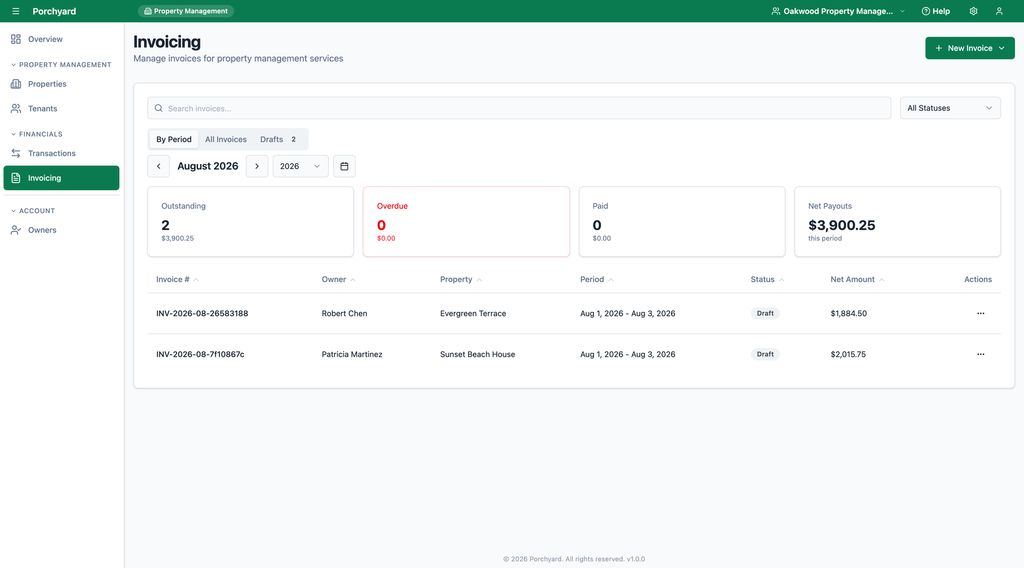Screen dimensions: 1024x568
Task: Click the Tenants people icon
Action: tap(16, 108)
